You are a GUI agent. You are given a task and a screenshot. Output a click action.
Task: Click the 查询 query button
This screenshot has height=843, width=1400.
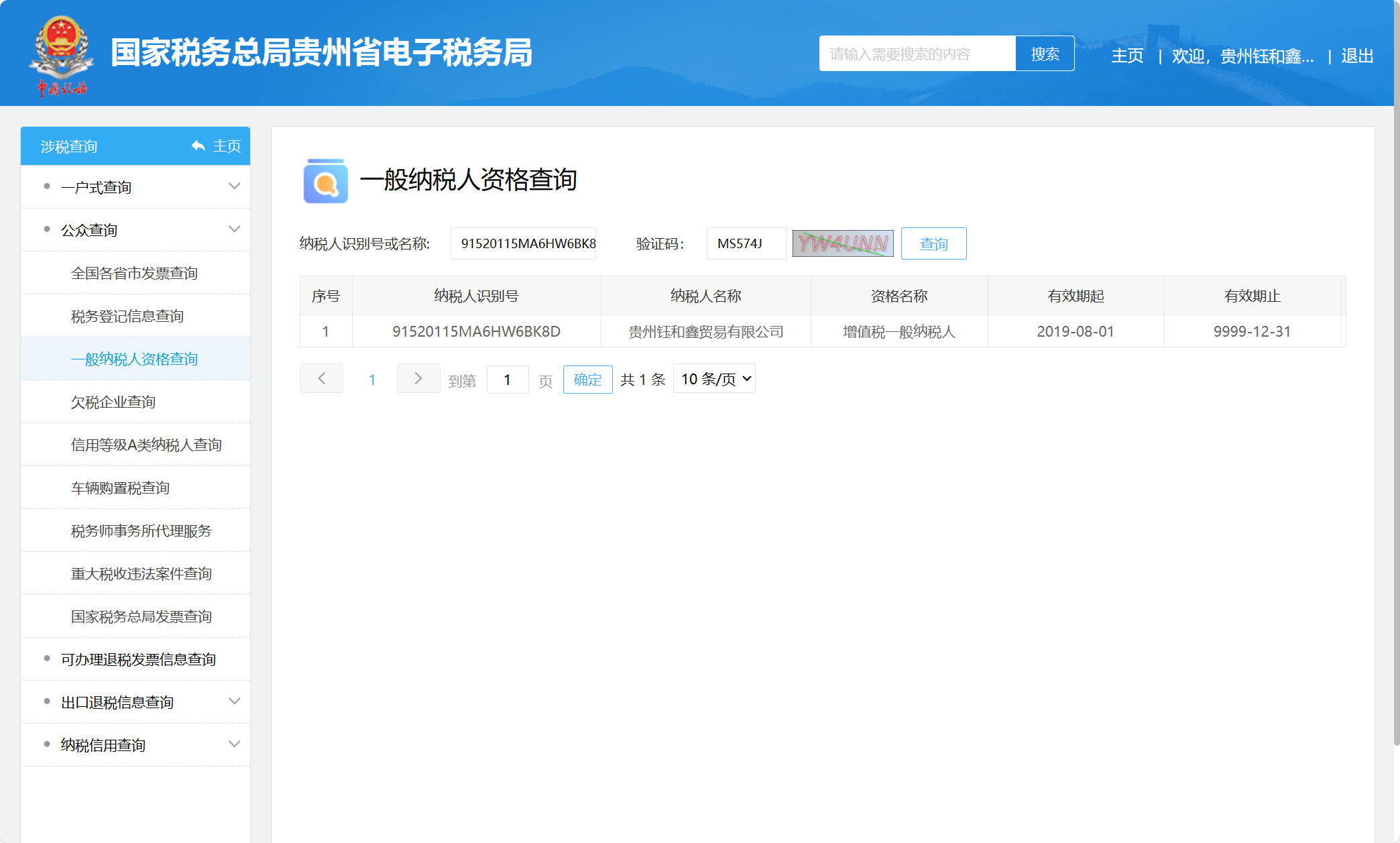(933, 243)
